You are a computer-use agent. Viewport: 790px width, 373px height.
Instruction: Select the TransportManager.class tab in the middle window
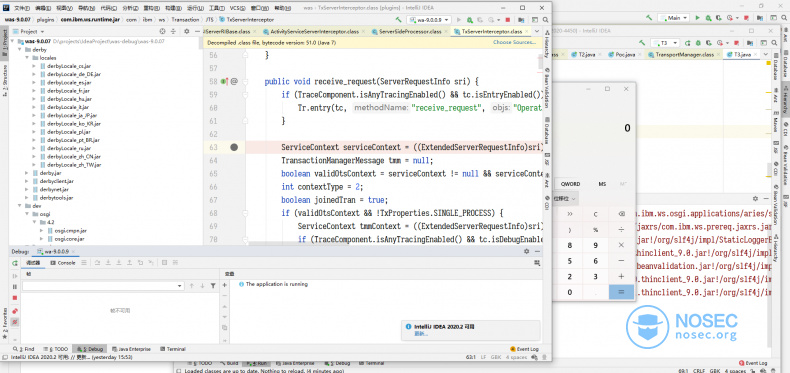pyautogui.click(x=685, y=54)
